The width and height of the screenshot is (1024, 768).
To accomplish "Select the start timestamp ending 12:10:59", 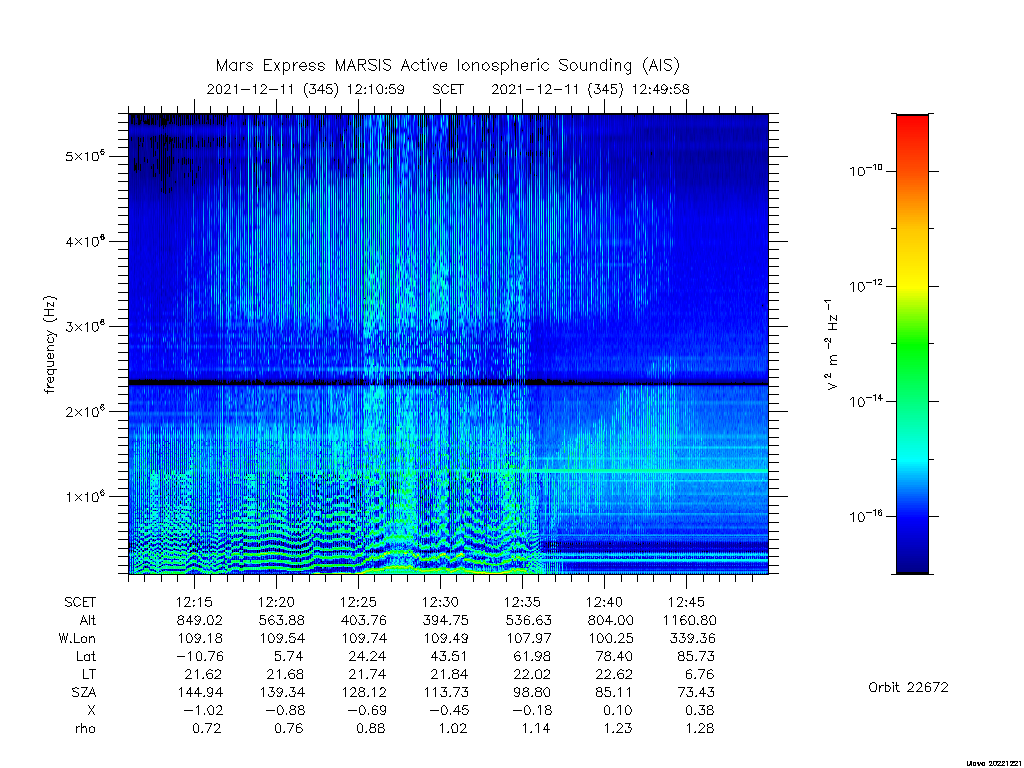I will [x=306, y=89].
